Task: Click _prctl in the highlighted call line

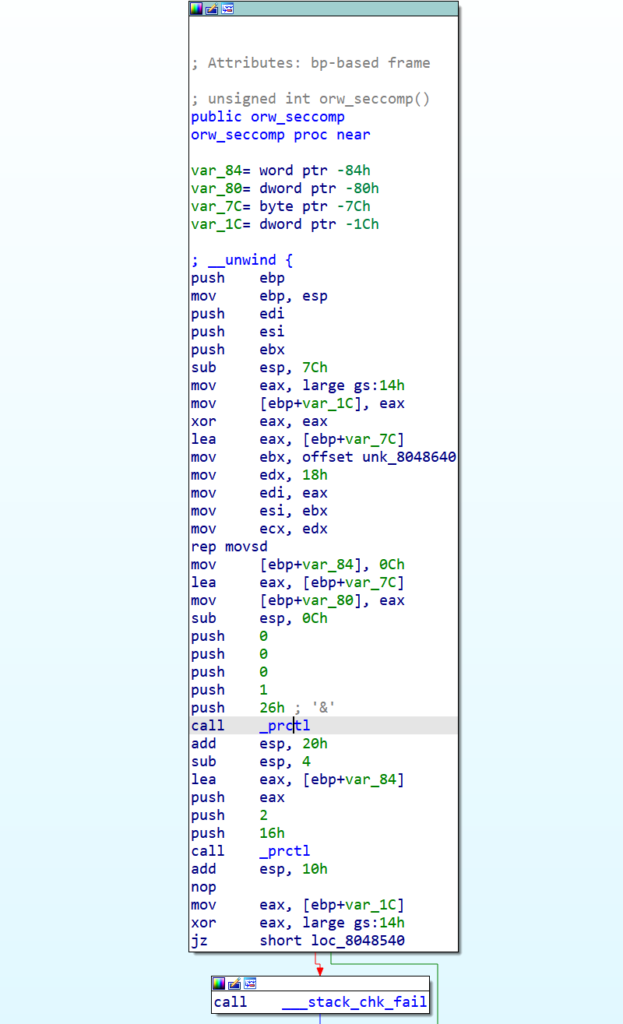Action: (285, 726)
